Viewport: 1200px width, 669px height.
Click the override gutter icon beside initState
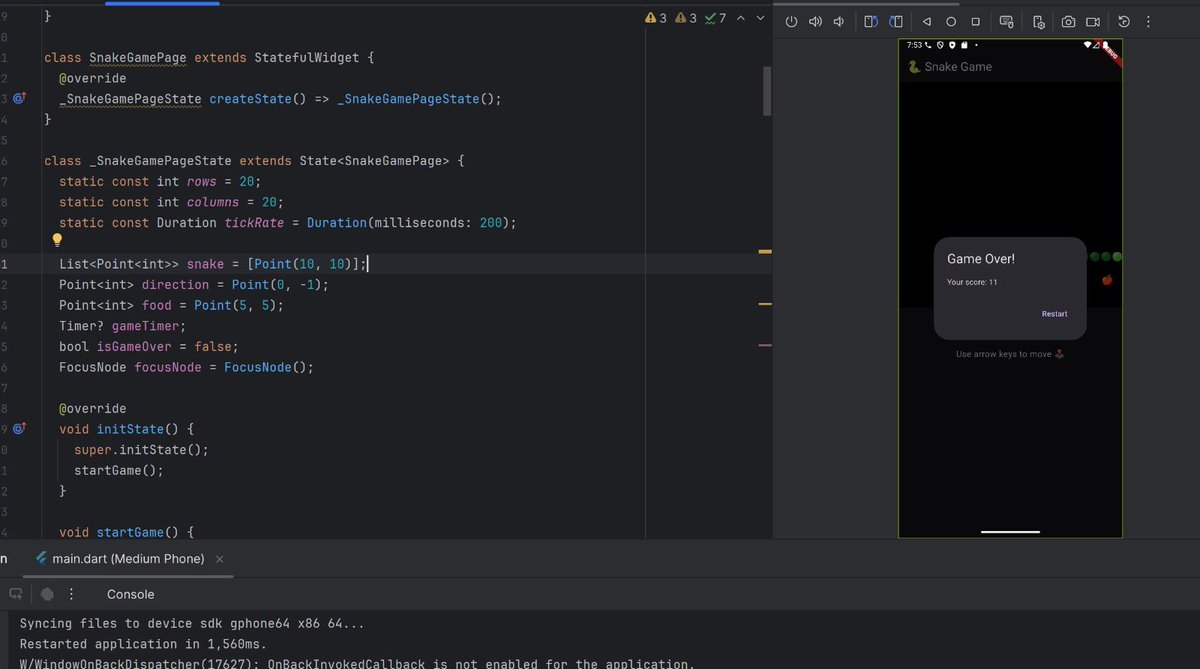click(20, 428)
